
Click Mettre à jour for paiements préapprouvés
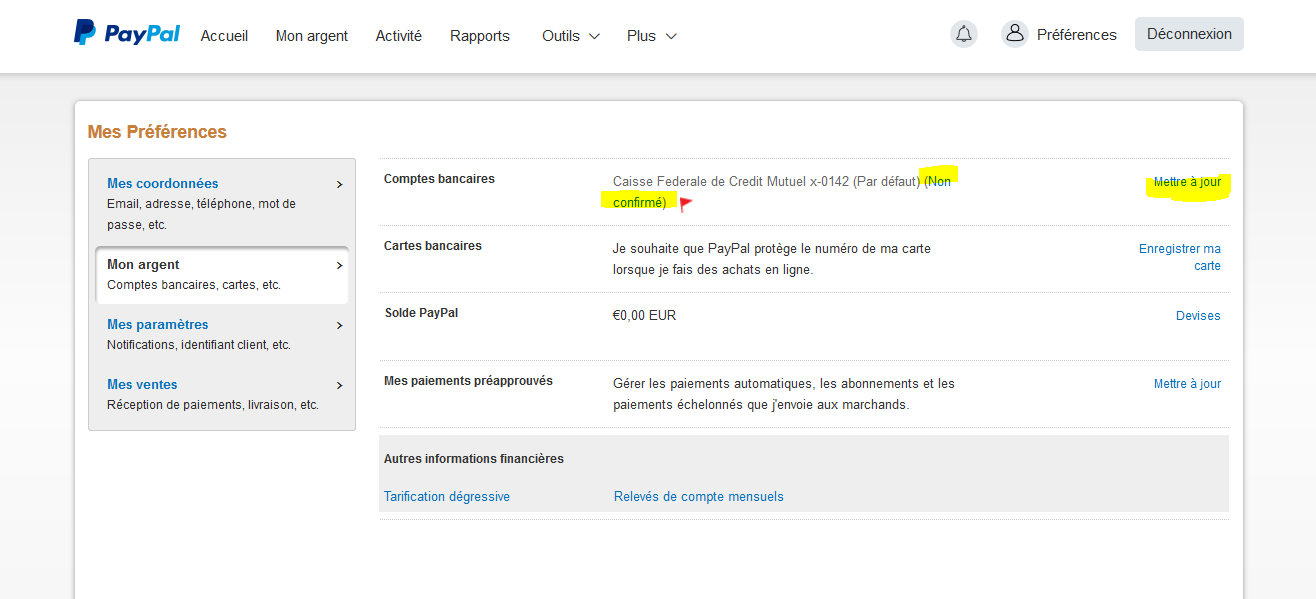[1187, 384]
